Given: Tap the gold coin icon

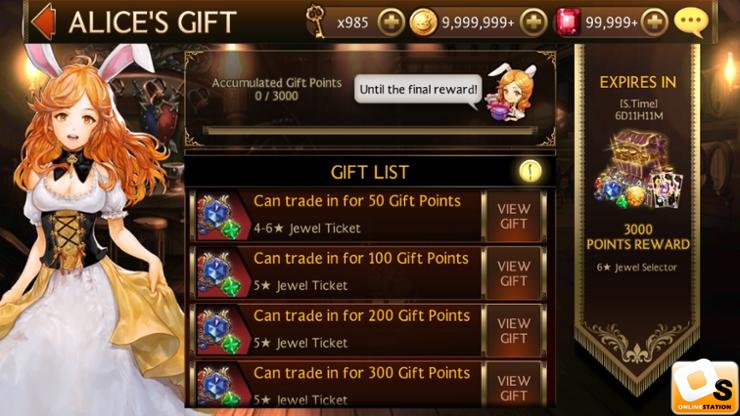Looking at the screenshot, I should (422, 22).
